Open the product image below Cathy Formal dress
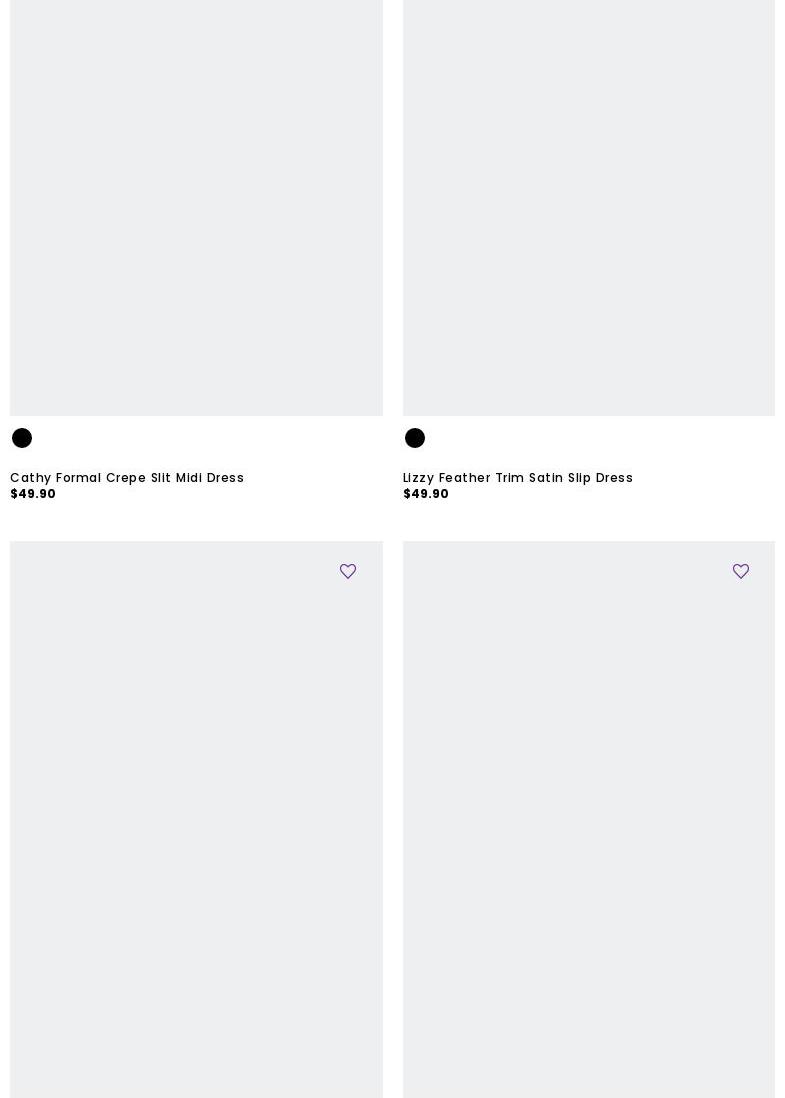The height and width of the screenshot is (1098, 785). point(196,819)
